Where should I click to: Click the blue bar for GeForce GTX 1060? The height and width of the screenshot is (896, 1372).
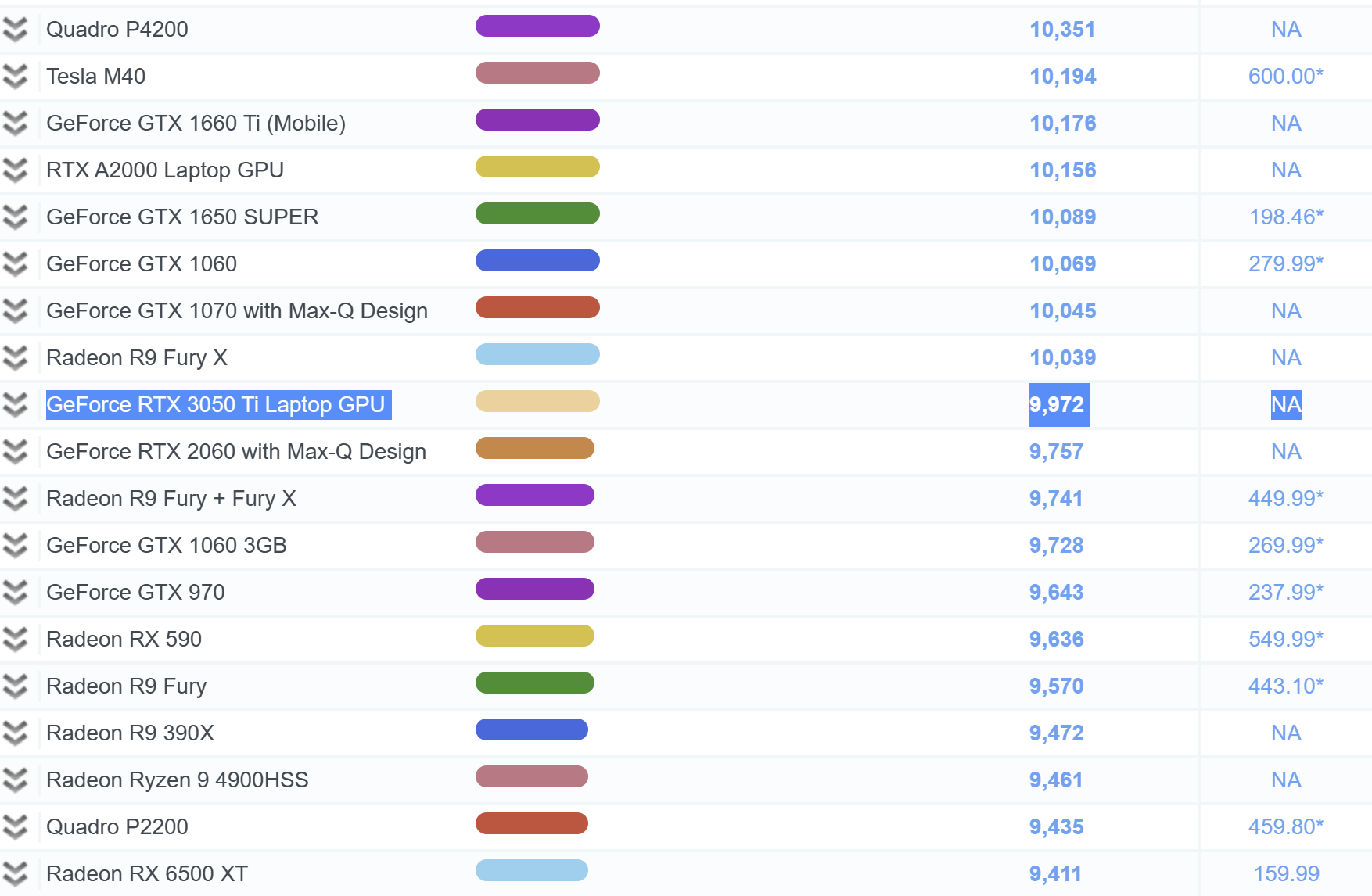pos(537,260)
